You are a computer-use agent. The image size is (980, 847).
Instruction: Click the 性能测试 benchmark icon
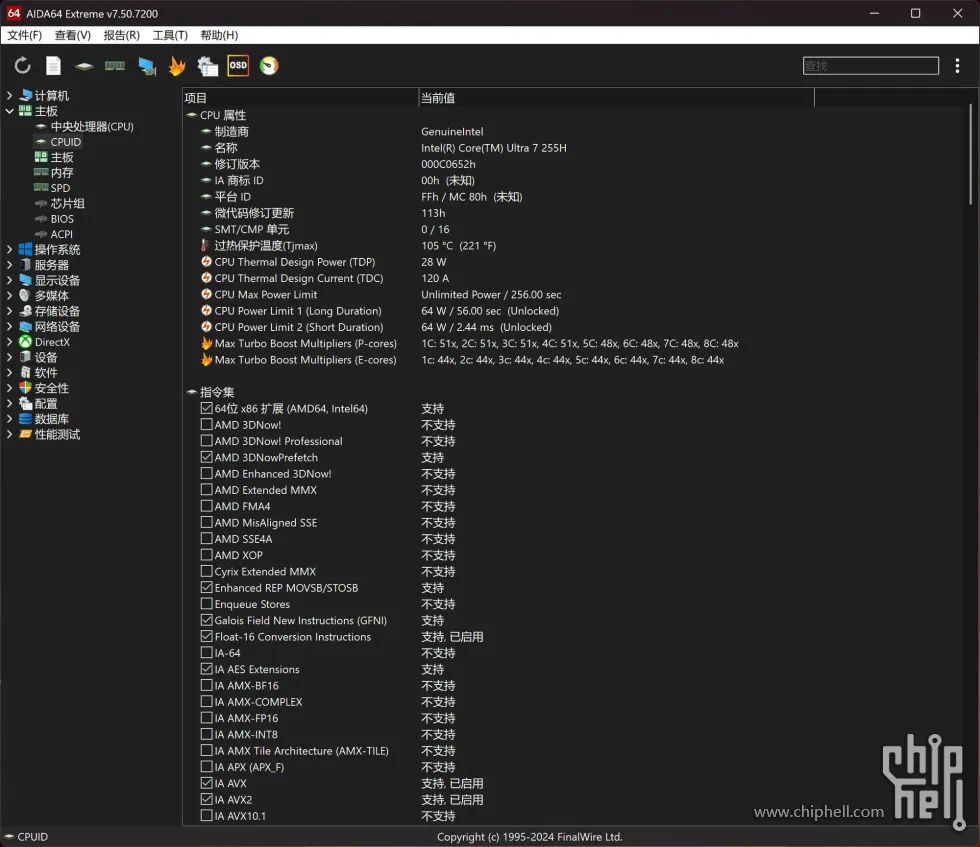tap(25, 434)
